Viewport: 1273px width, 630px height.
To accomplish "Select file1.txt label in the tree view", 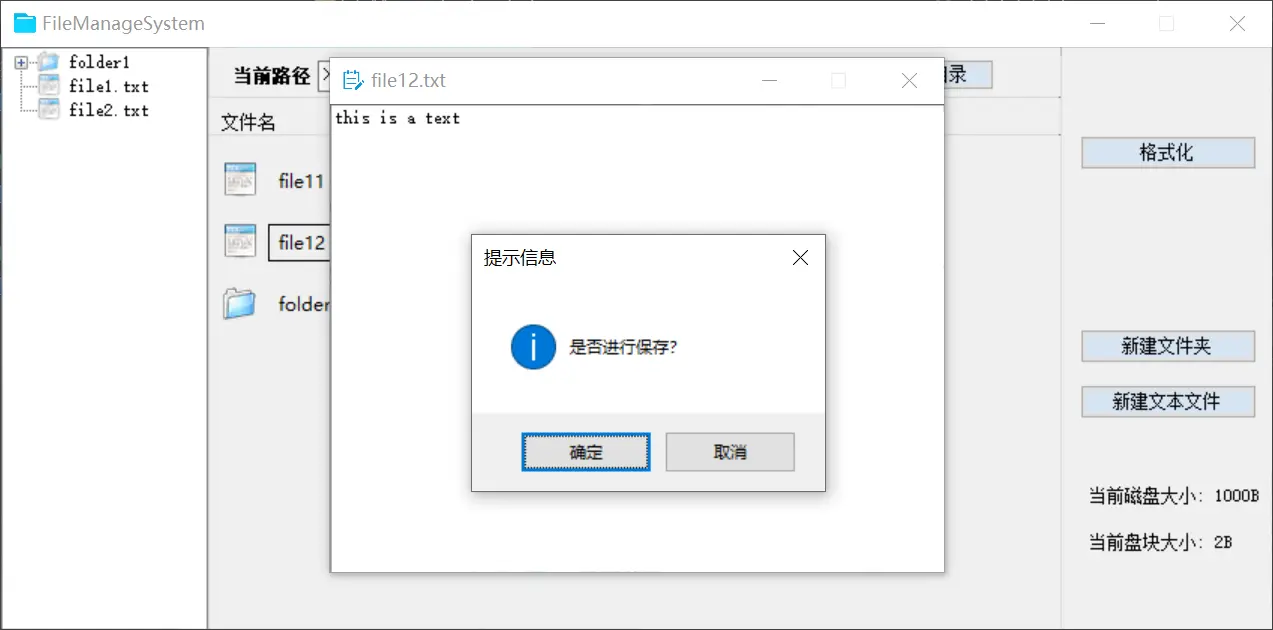I will click(x=108, y=86).
